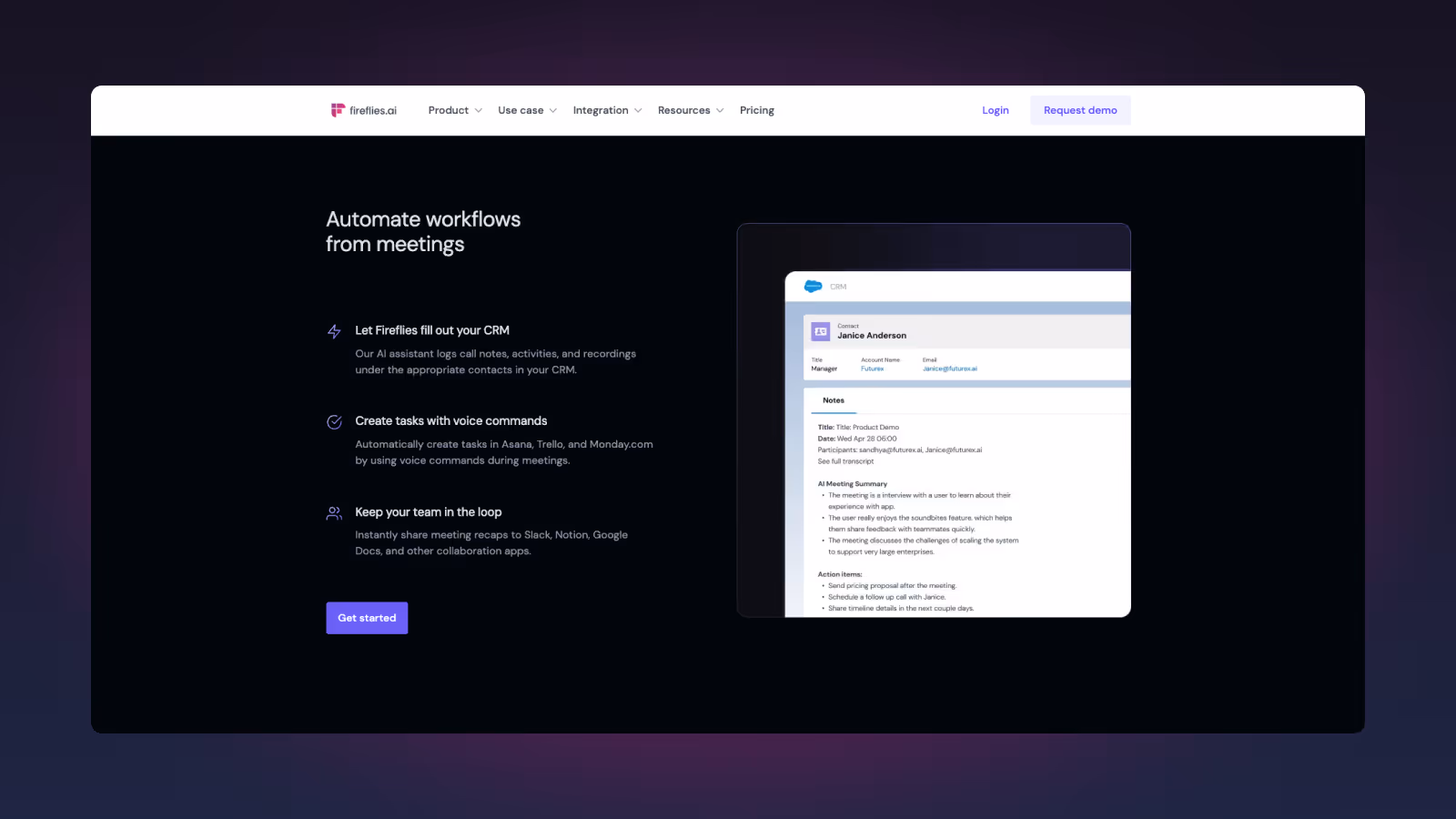This screenshot has width=1456, height=819.
Task: Click the Get started button
Action: [x=367, y=618]
